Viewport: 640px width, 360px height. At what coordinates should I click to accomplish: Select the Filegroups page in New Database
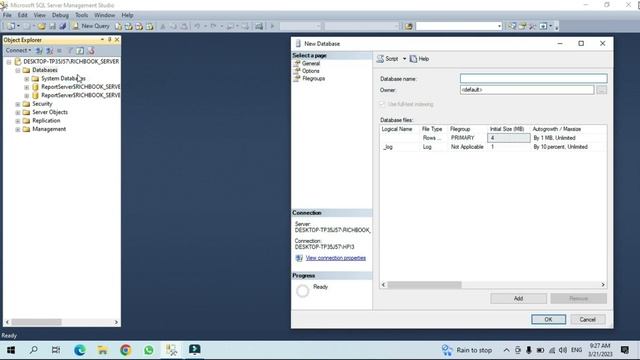(313, 78)
